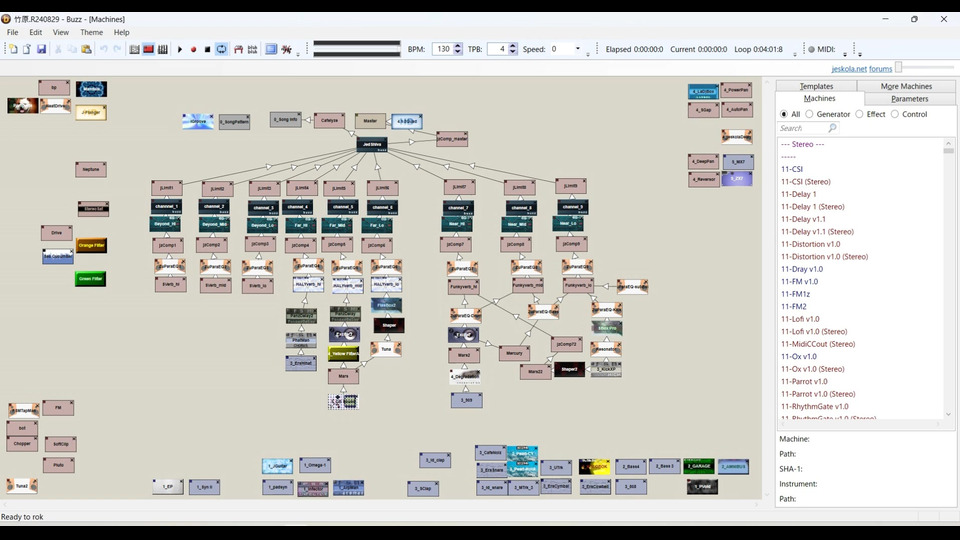
Task: Toggle the Loop playback icon
Action: point(222,49)
